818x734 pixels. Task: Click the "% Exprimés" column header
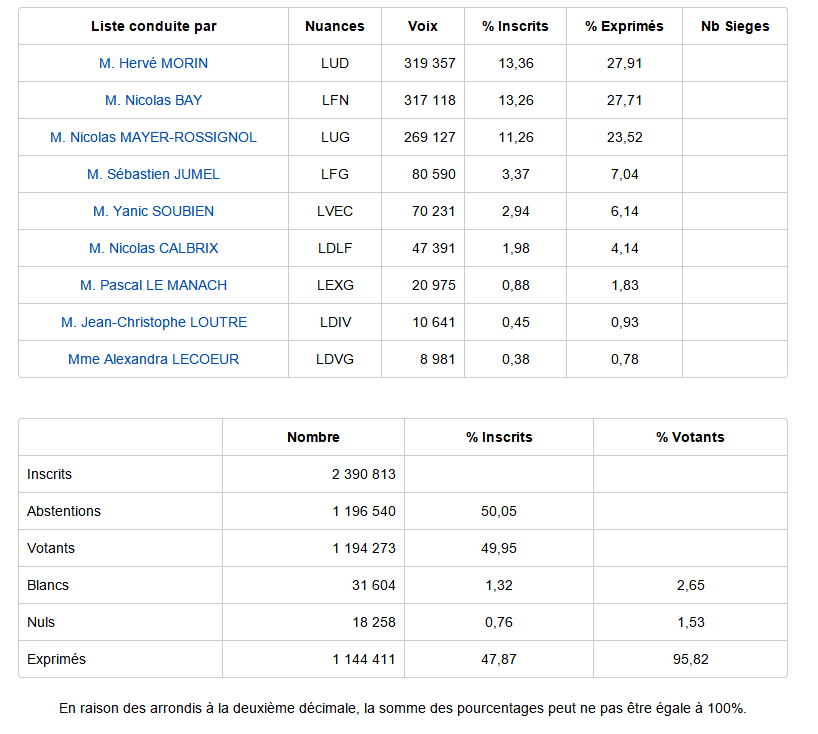tap(624, 26)
